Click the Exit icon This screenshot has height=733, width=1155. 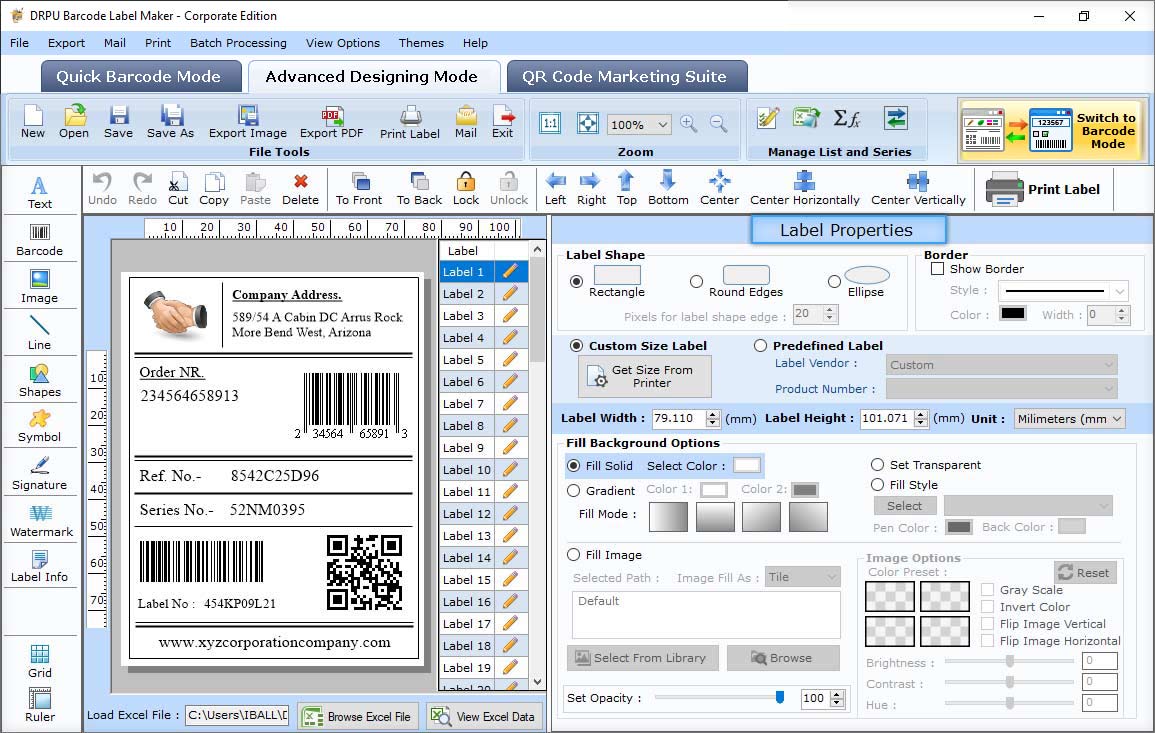(503, 122)
